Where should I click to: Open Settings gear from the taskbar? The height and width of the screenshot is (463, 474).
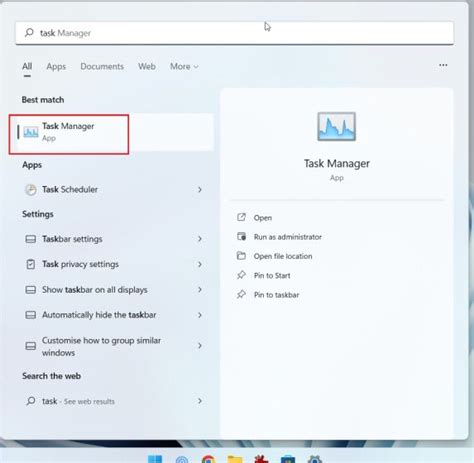tap(314, 459)
